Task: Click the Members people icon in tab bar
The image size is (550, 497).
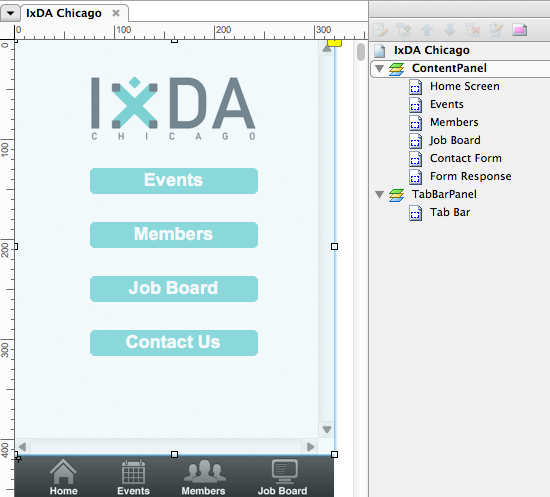Action: tap(204, 471)
